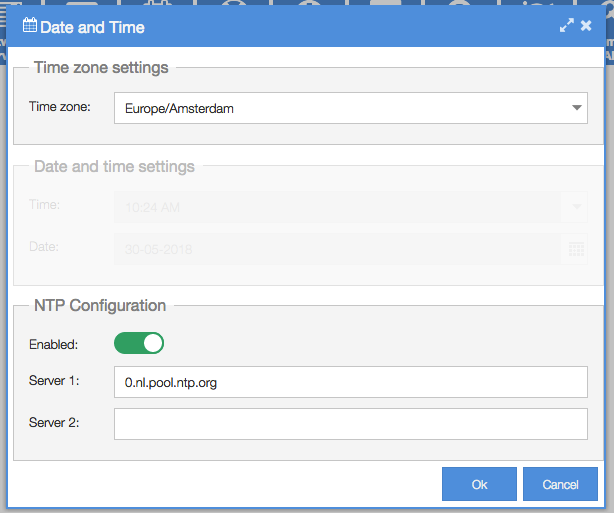This screenshot has width=614, height=513.
Task: Click the Europe/Amsterdam time zone combo box
Action: pos(350,108)
